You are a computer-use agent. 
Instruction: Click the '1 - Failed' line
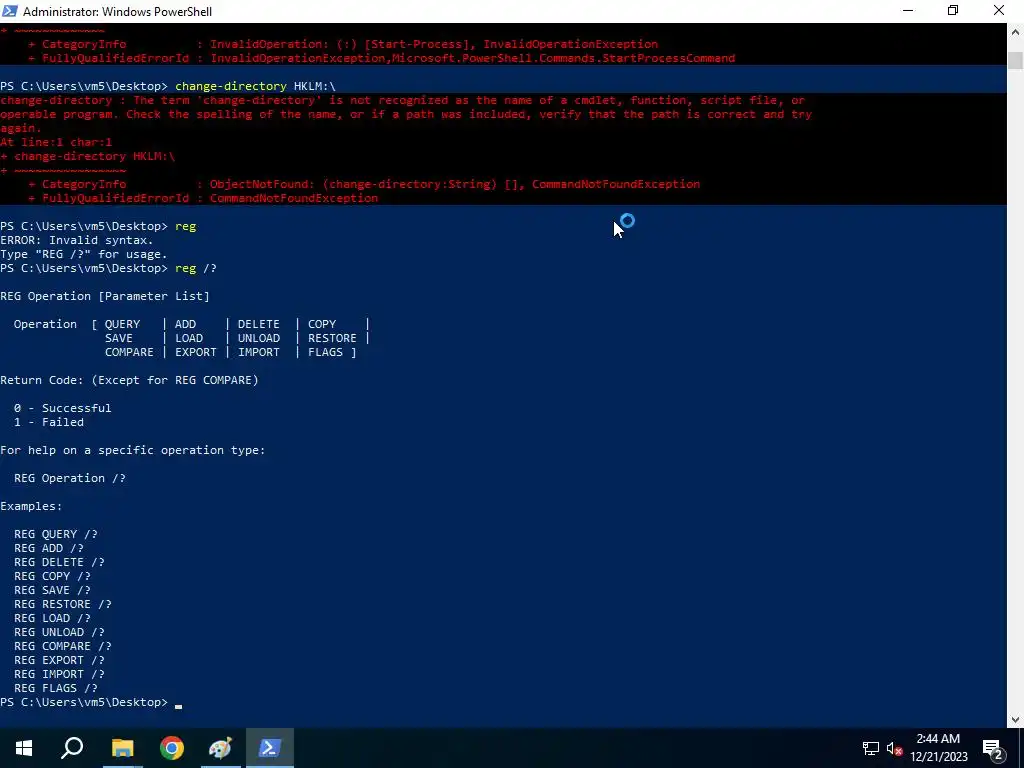tap(49, 423)
